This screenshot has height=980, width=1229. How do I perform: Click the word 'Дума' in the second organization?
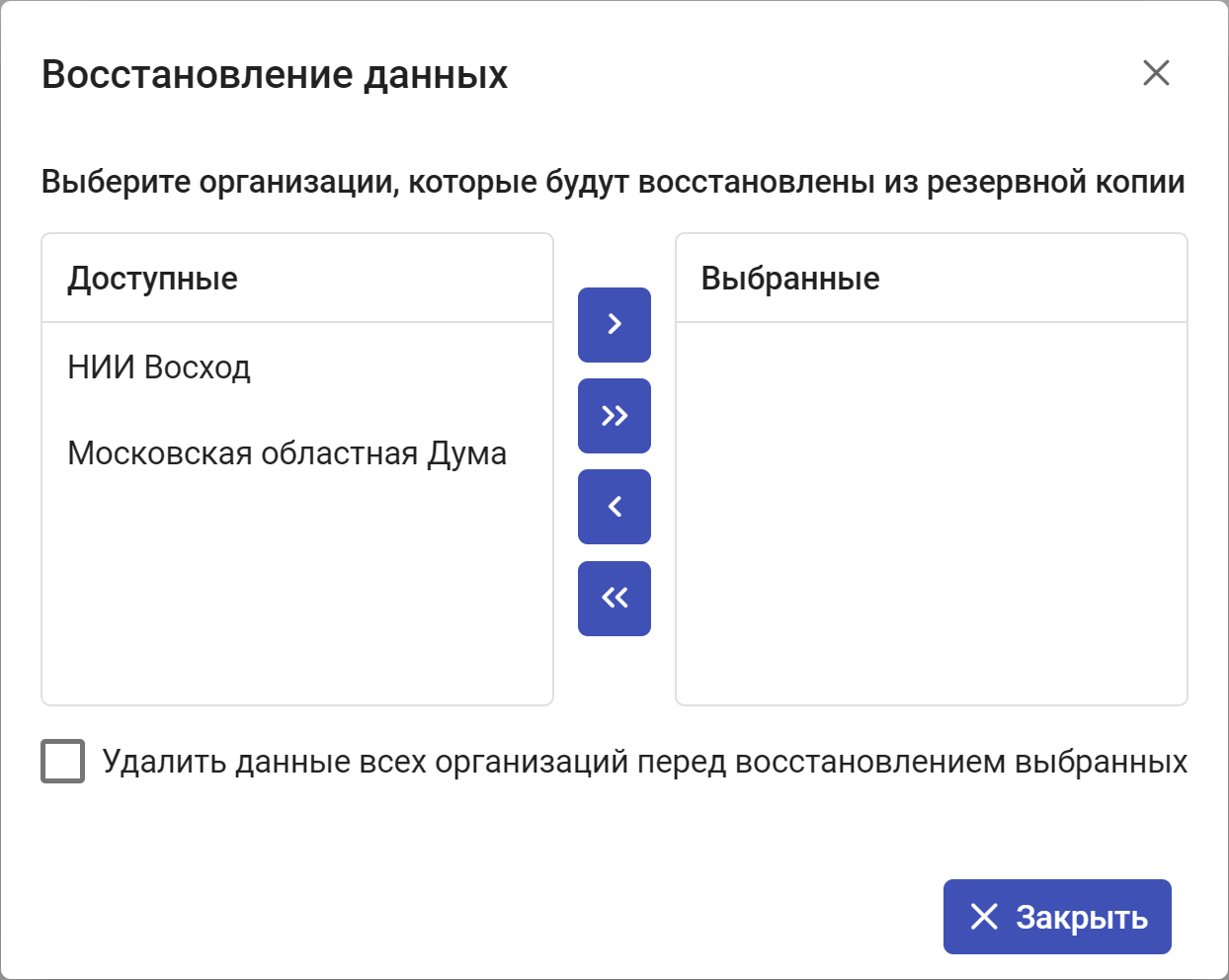(466, 453)
